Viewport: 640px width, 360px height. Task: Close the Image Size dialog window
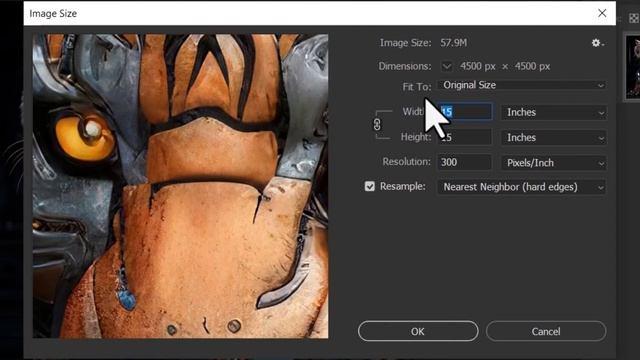pos(602,13)
